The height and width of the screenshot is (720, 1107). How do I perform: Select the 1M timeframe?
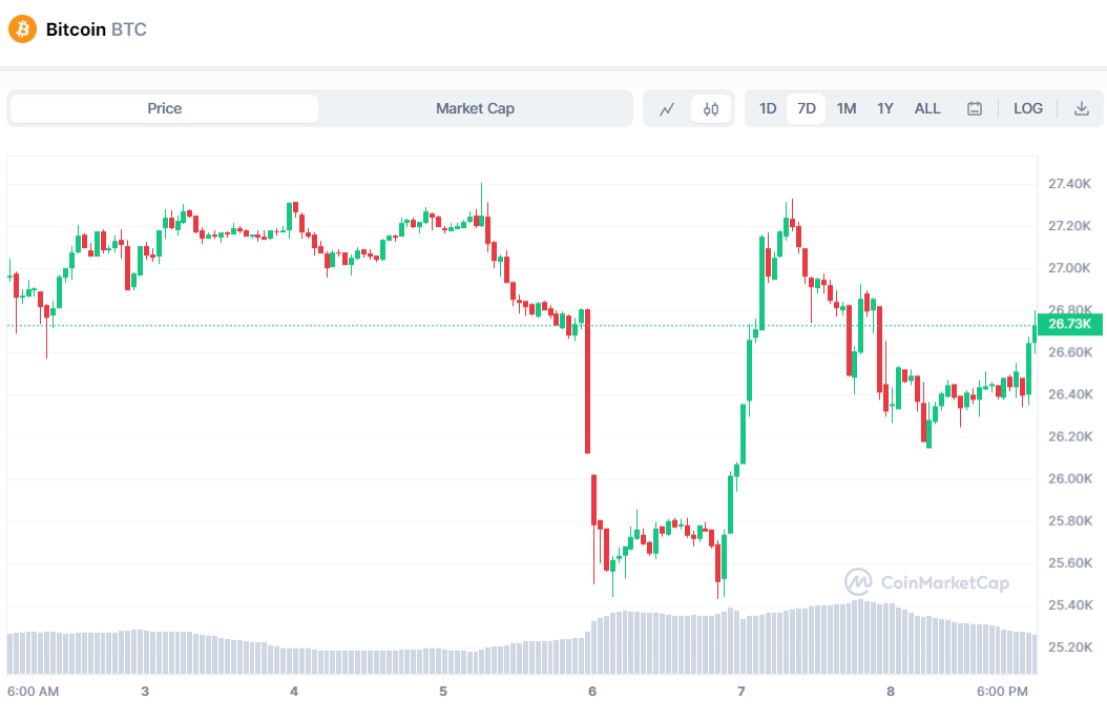point(846,108)
